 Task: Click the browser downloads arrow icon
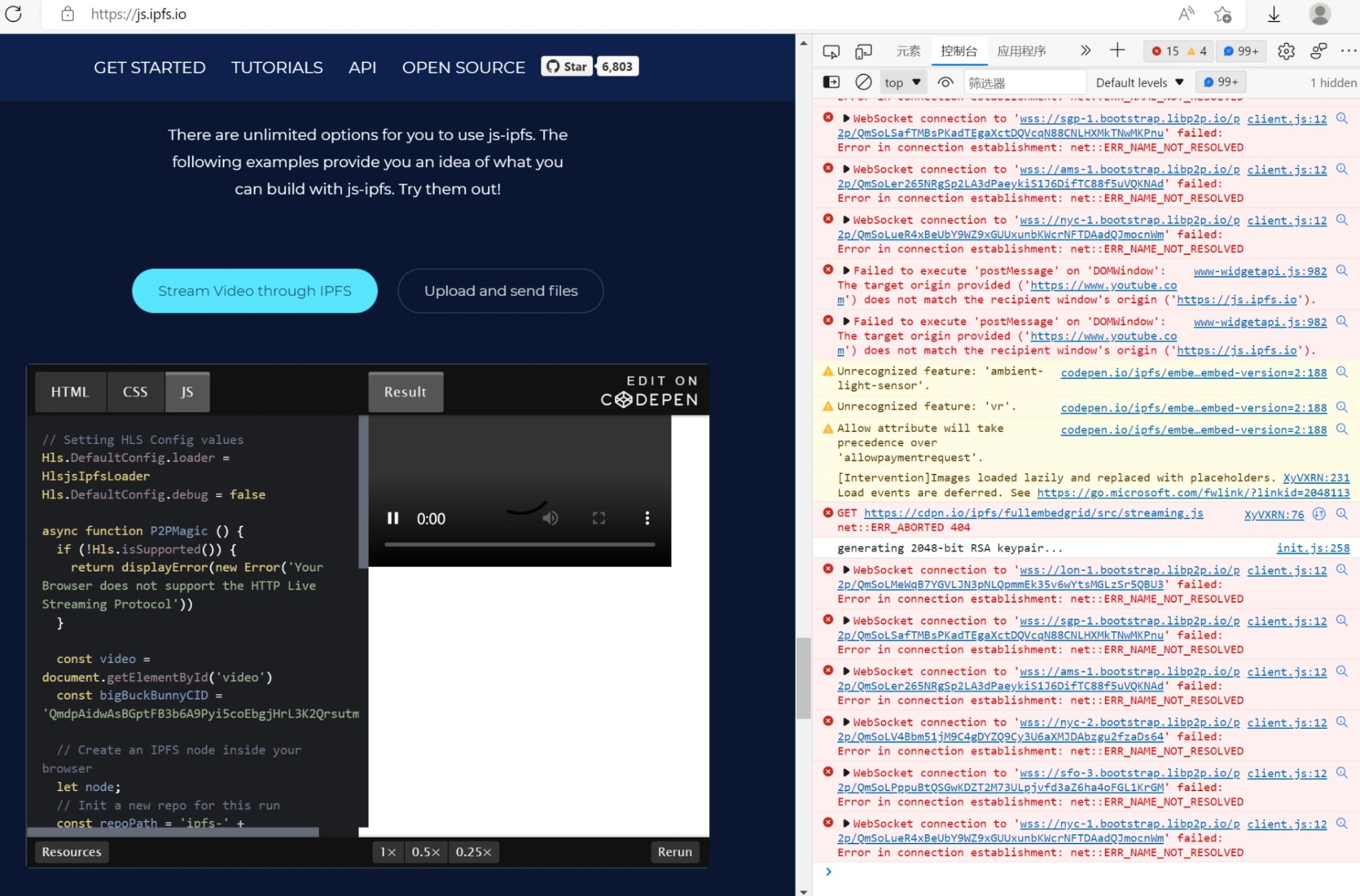(x=1274, y=14)
